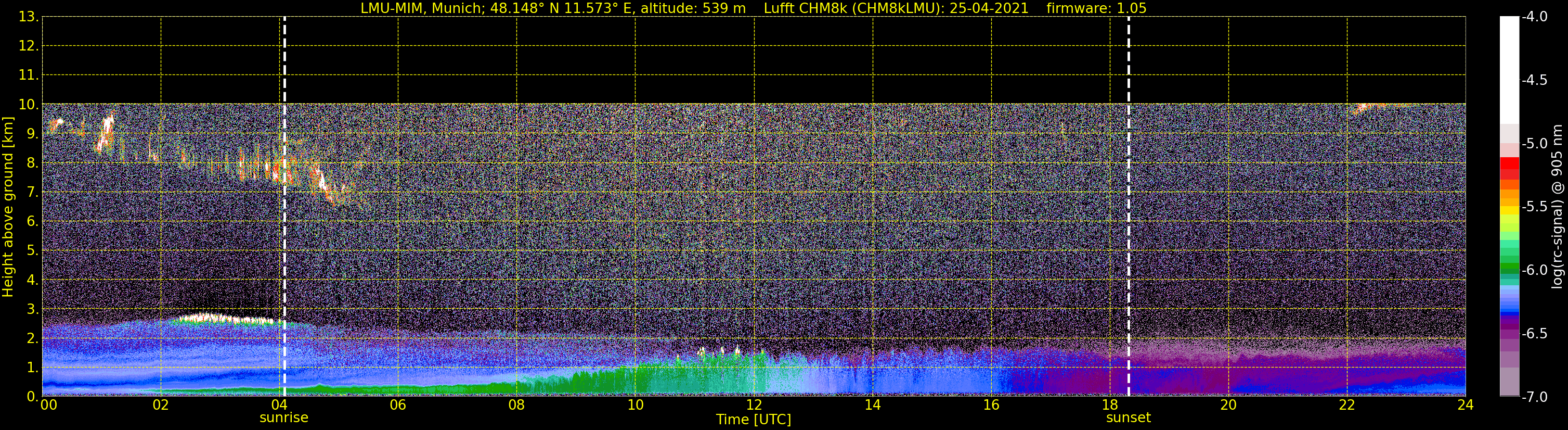Click the white top section of the colorbar
1568x430 pixels.
click(1509, 67)
